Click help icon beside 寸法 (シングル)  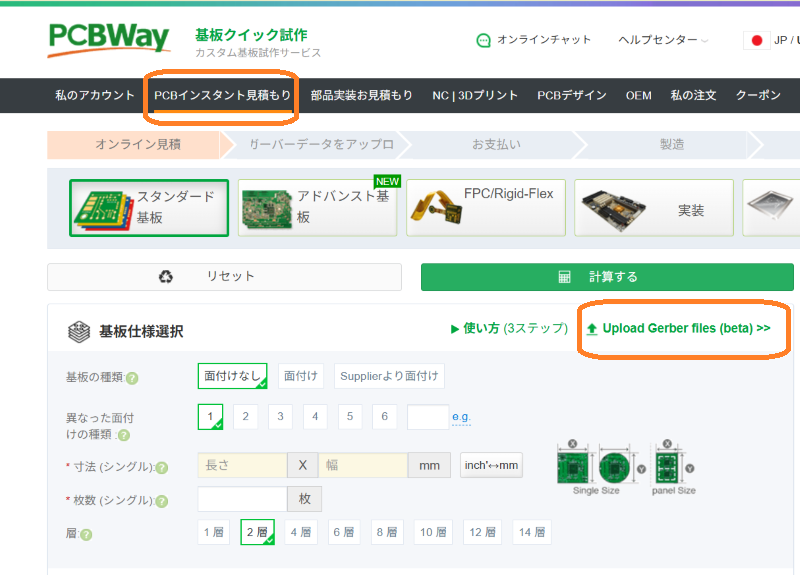[162, 467]
